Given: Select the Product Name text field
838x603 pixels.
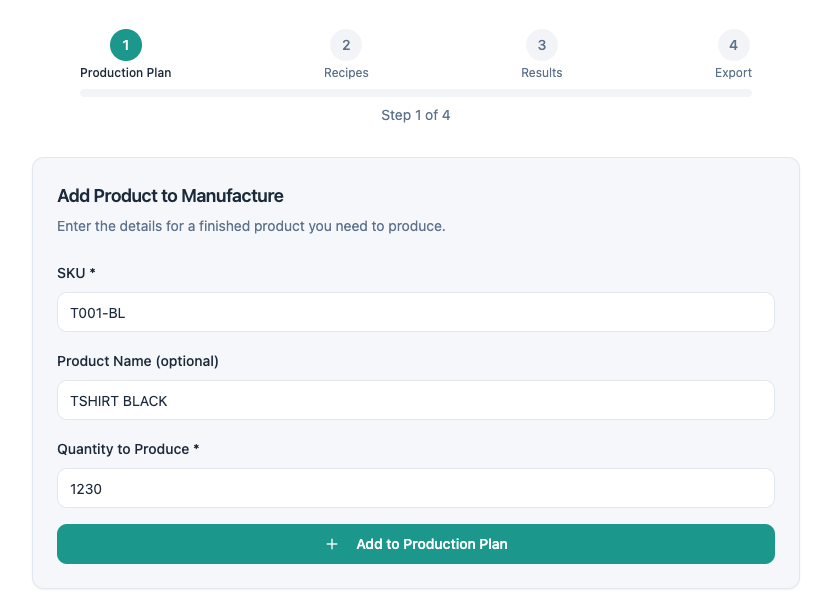Looking at the screenshot, I should (x=416, y=400).
